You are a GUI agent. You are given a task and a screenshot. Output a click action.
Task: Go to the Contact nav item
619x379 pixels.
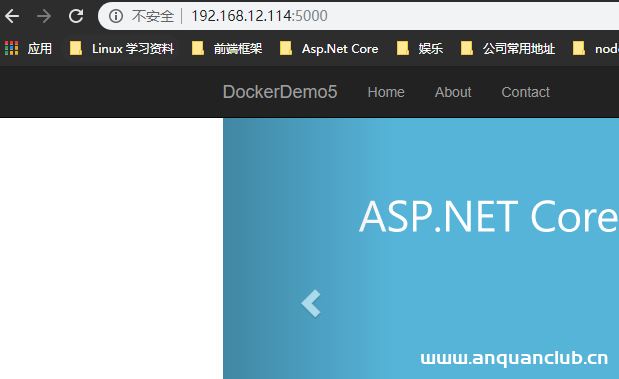coord(525,92)
